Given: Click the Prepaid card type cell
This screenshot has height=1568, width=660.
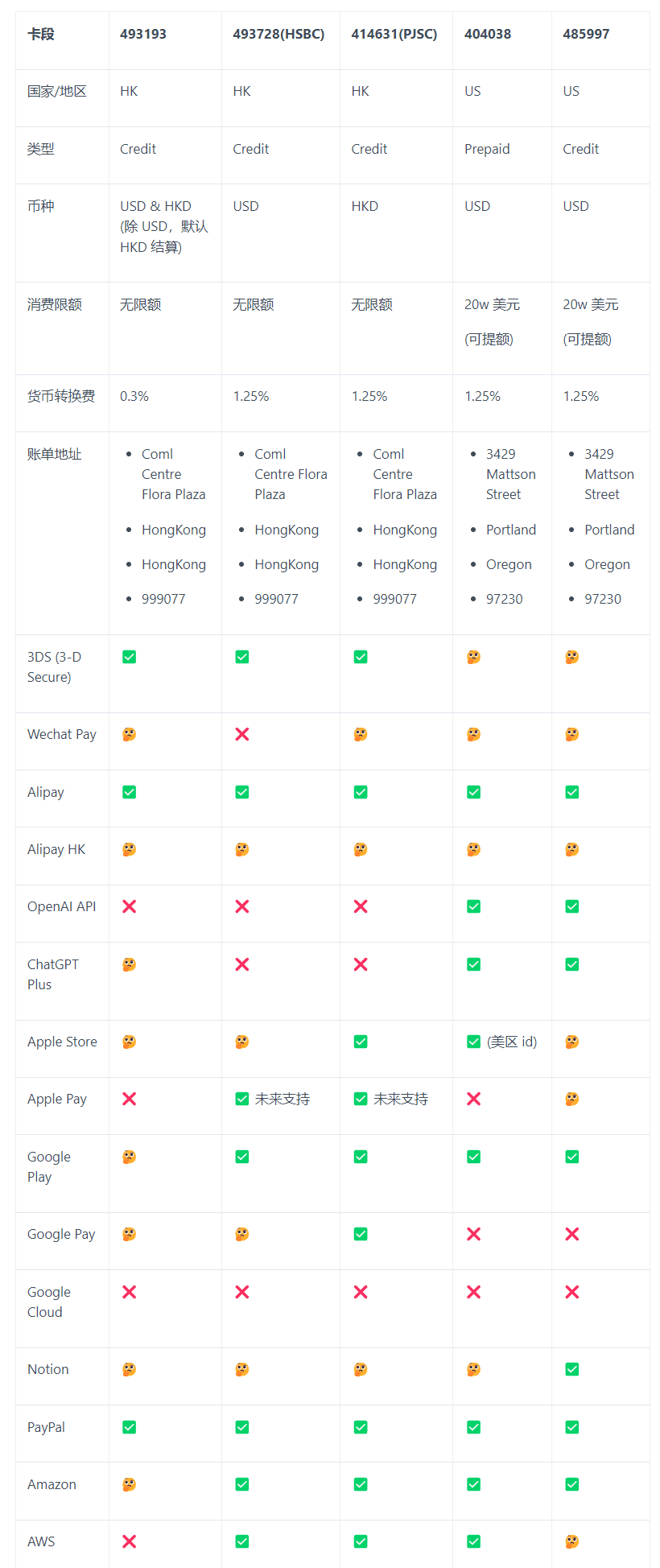Looking at the screenshot, I should [x=487, y=149].
